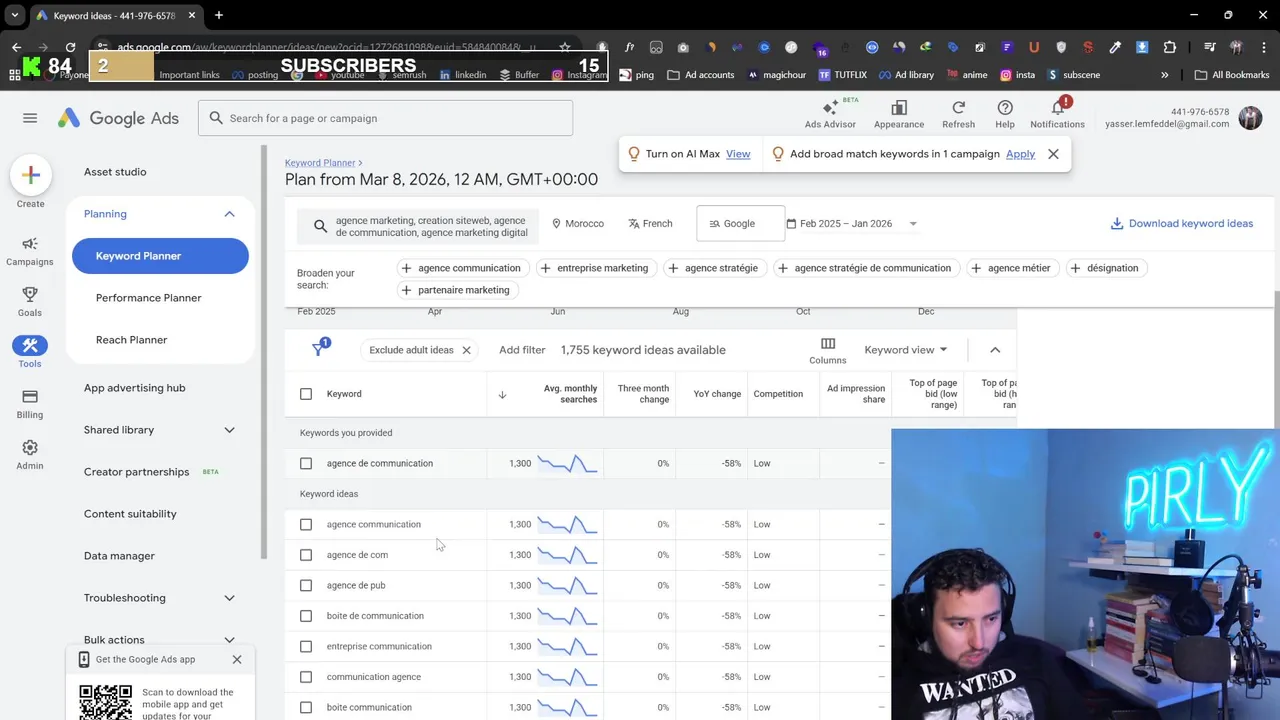Check the 'agence de communication' keyword row

pos(306,463)
